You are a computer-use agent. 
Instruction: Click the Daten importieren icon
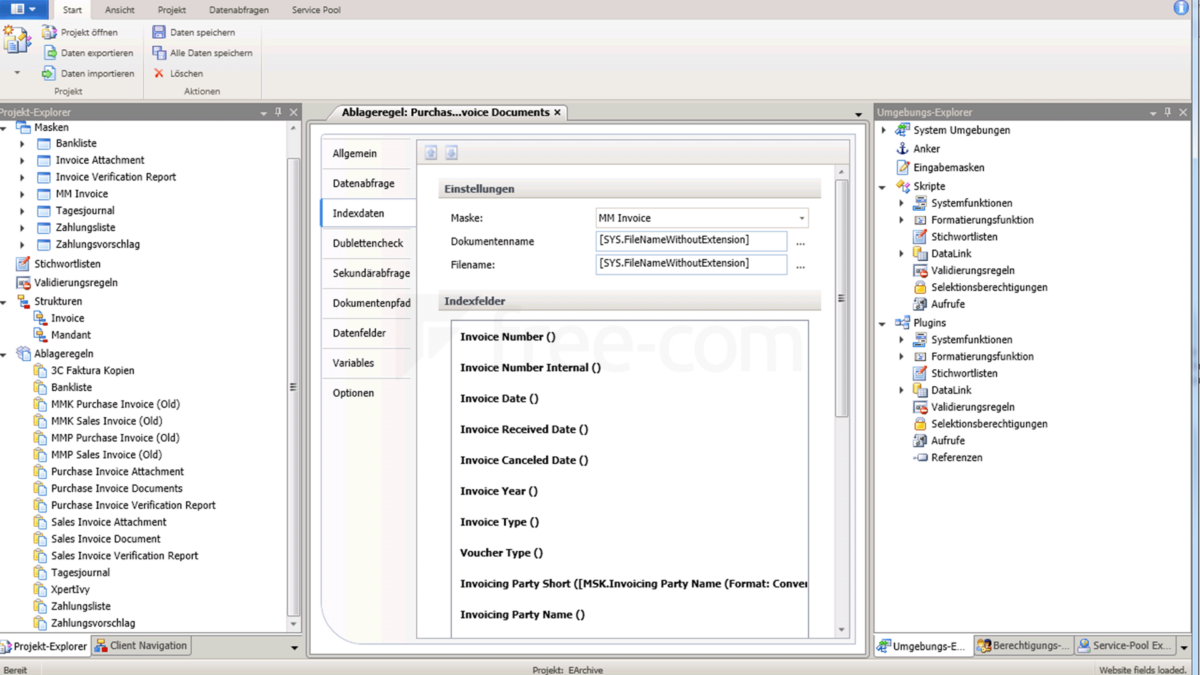[x=47, y=72]
